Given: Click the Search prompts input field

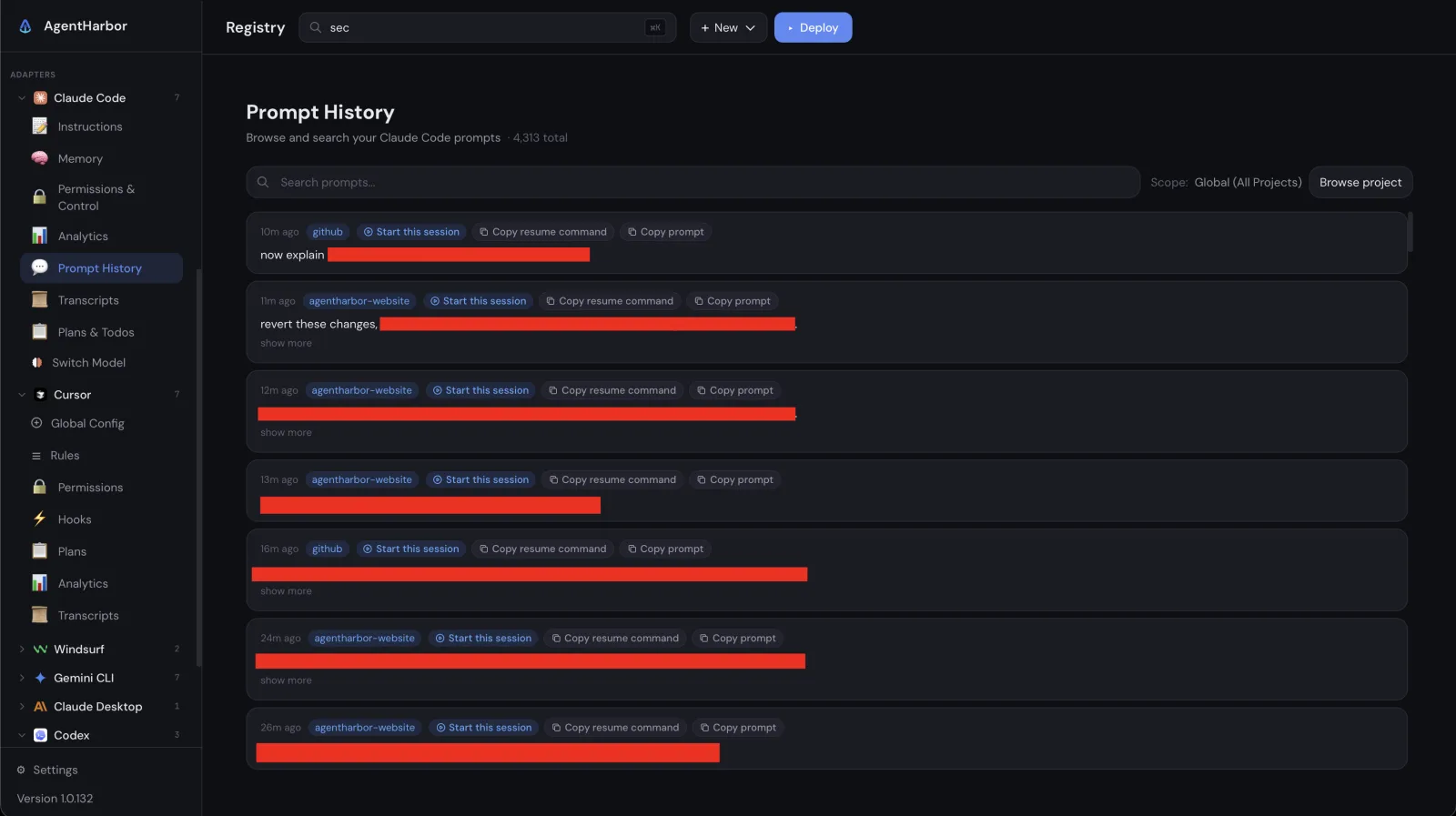Looking at the screenshot, I should tap(693, 182).
